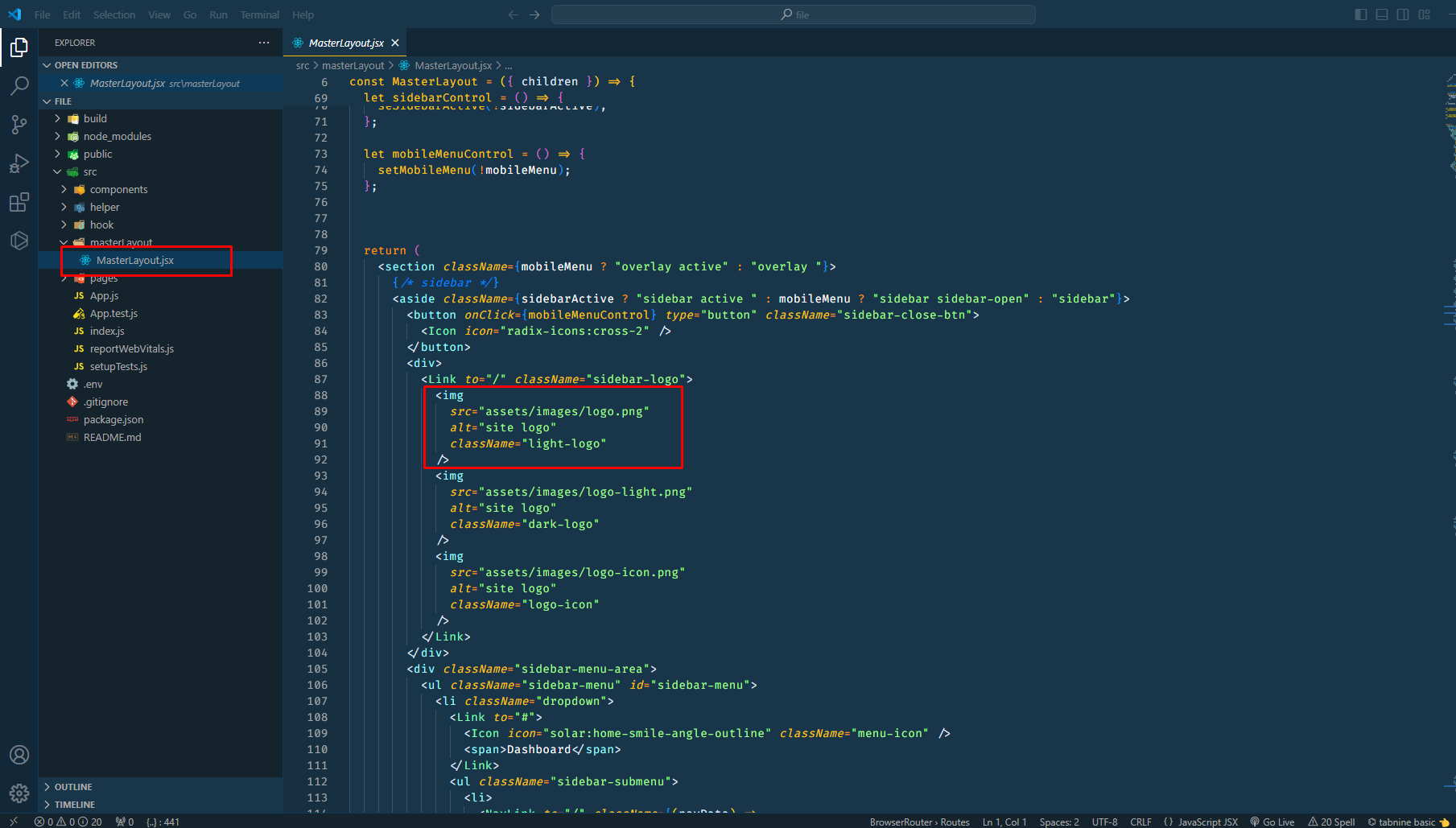Click the top command search field
The height and width of the screenshot is (828, 1456).
(x=793, y=14)
